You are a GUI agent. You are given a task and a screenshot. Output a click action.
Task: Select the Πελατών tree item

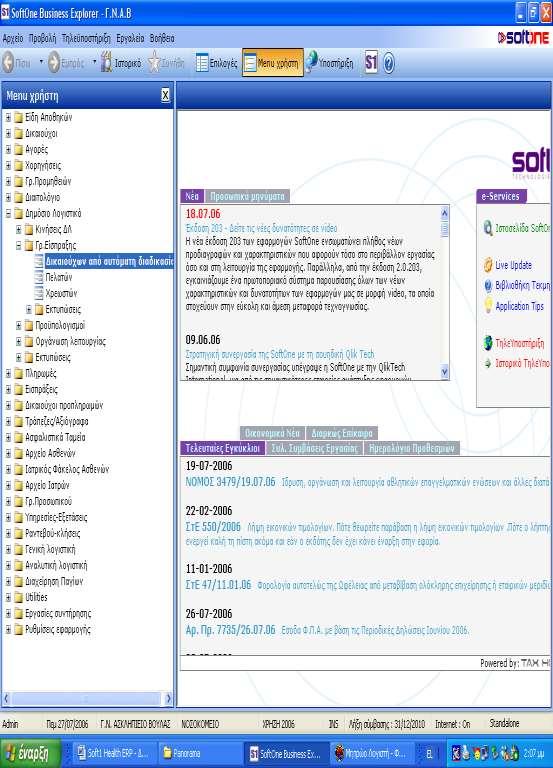pos(59,278)
